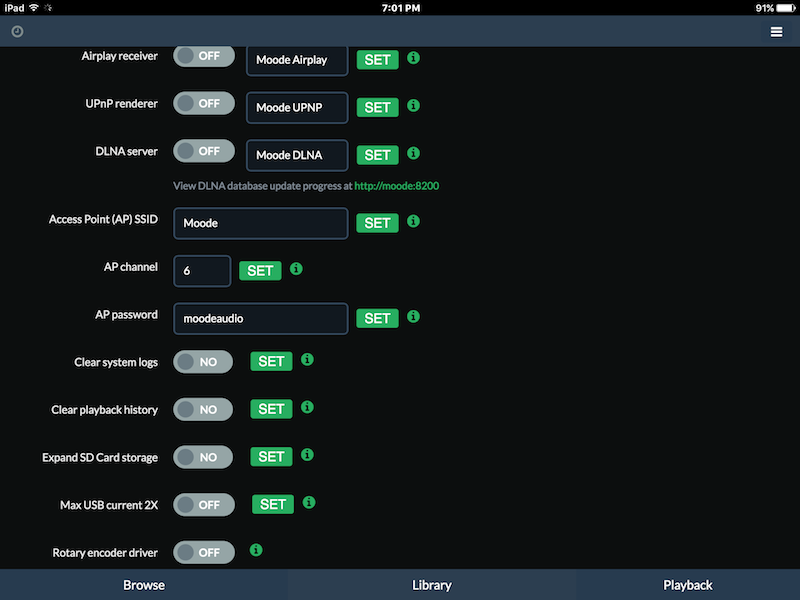Show info for Airplay receiver

point(413,58)
